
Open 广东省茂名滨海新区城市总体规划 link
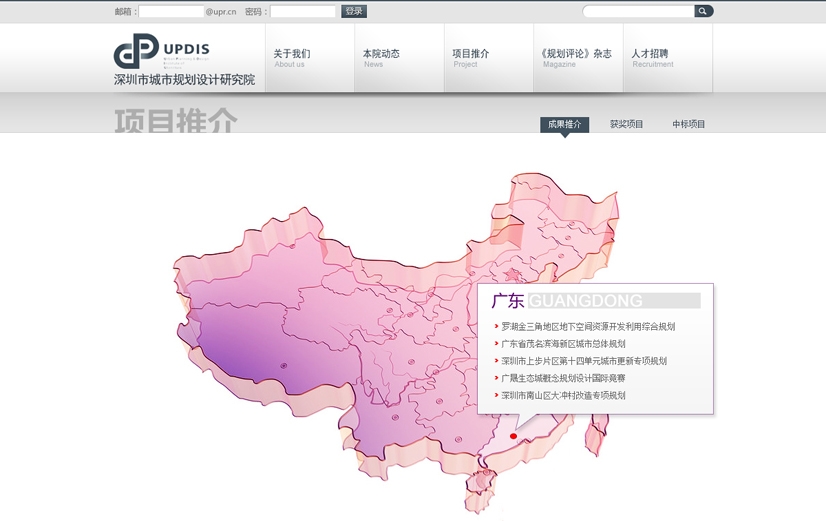pos(563,344)
